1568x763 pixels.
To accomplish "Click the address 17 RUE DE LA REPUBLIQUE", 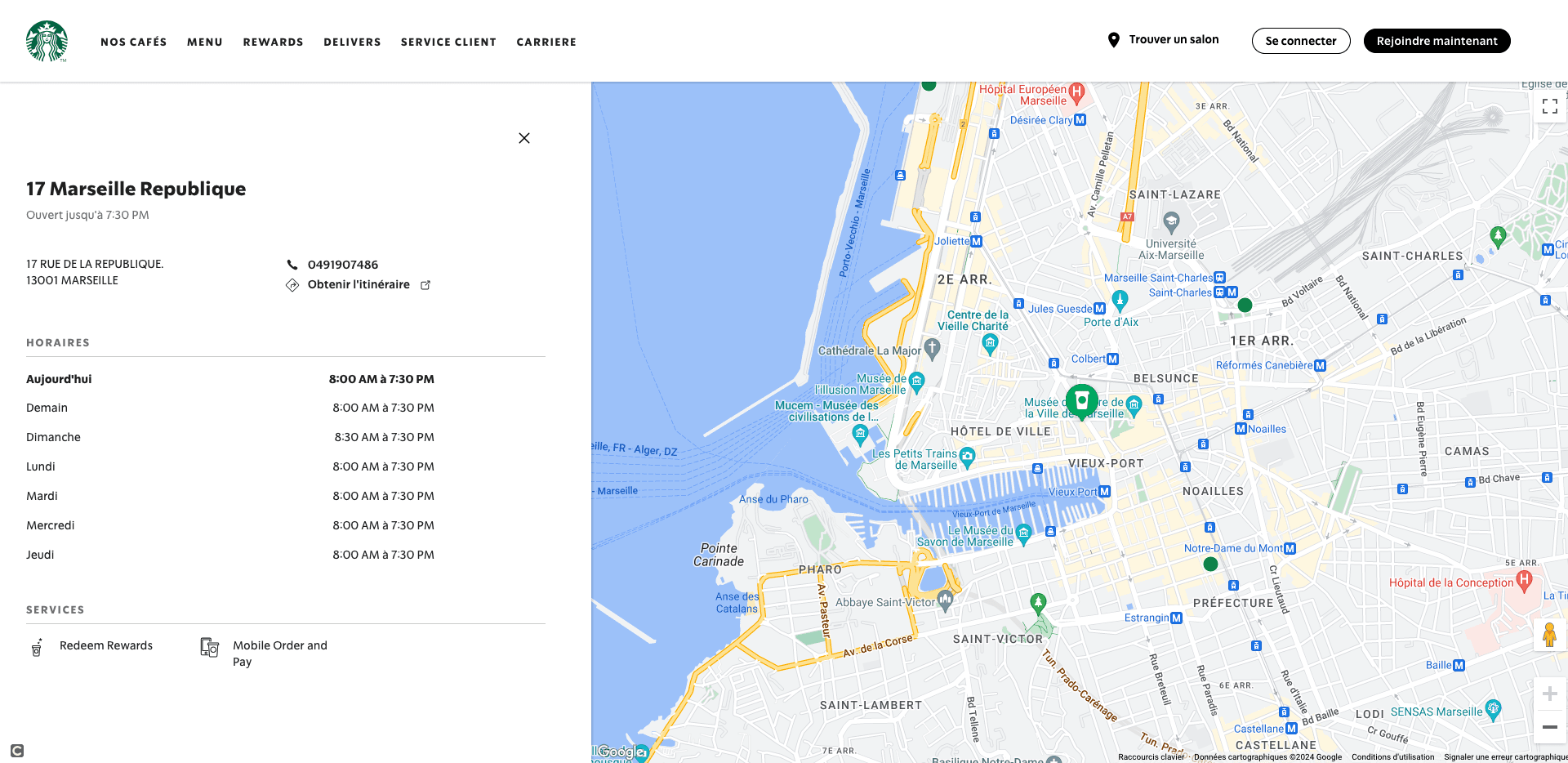I will tap(95, 264).
